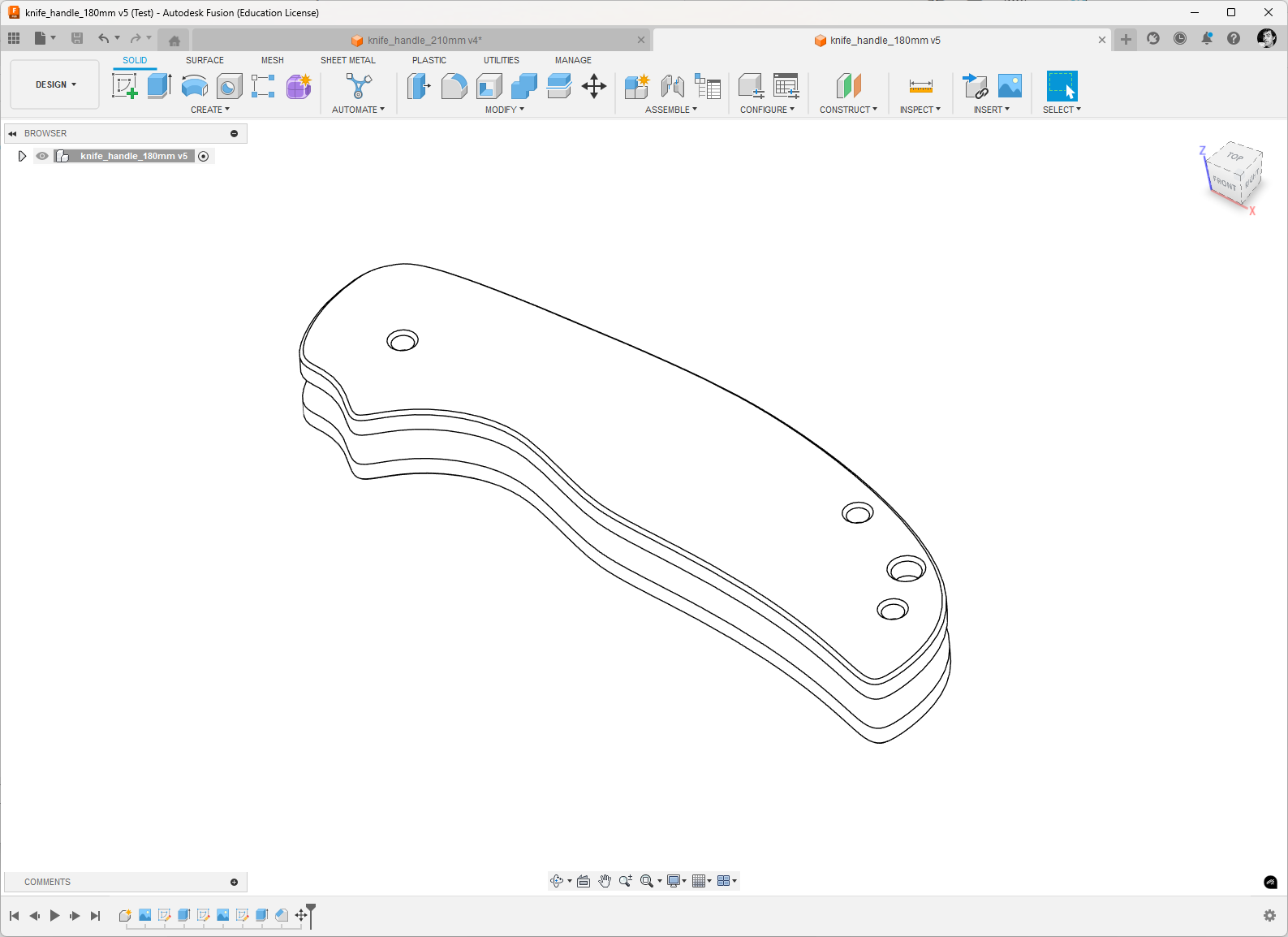1288x937 pixels.
Task: Open the MODIFY dropdown menu
Action: [505, 110]
